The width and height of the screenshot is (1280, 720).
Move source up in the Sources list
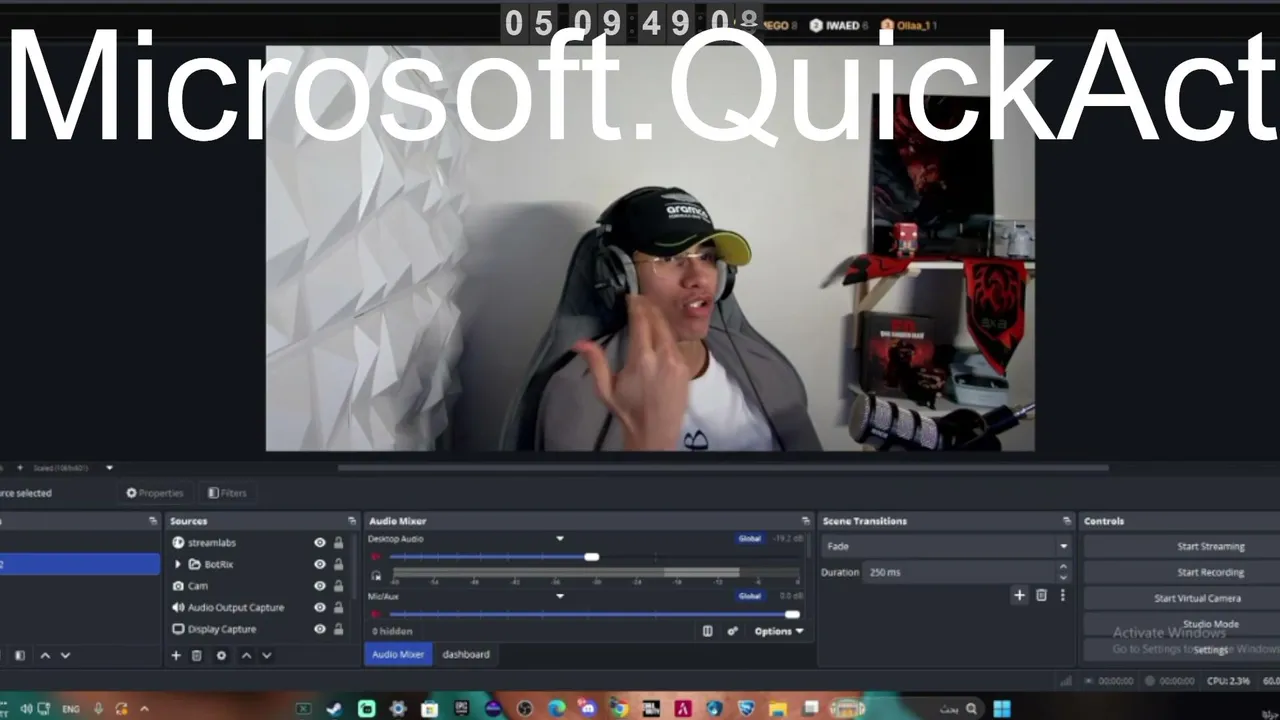(246, 656)
